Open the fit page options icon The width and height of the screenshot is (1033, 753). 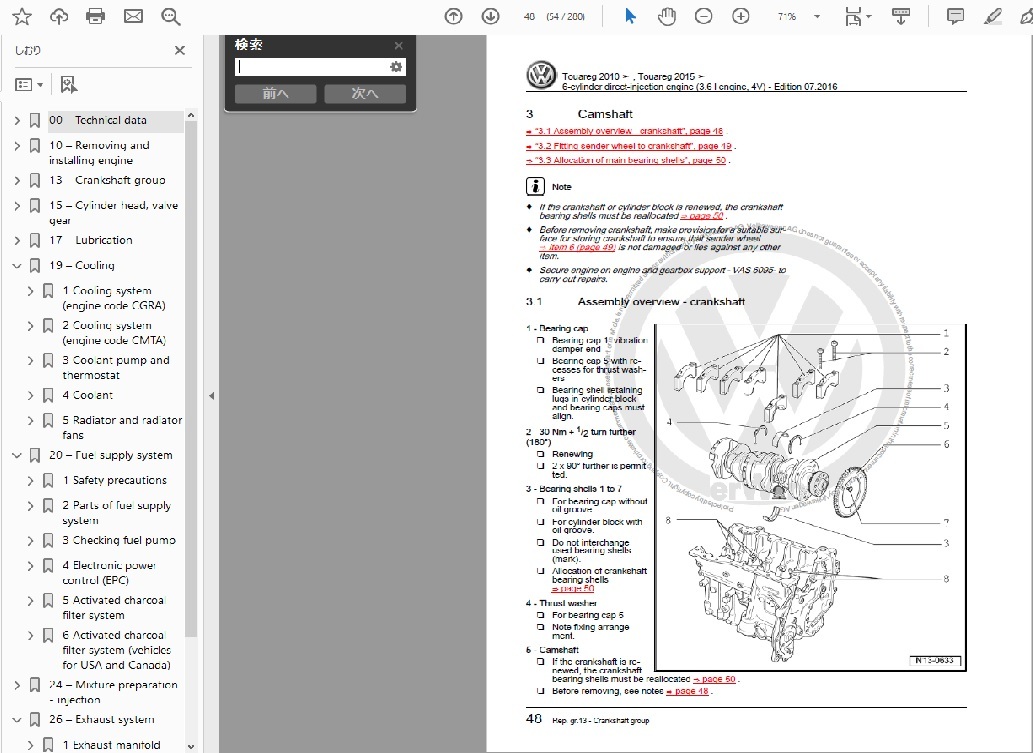coord(857,16)
